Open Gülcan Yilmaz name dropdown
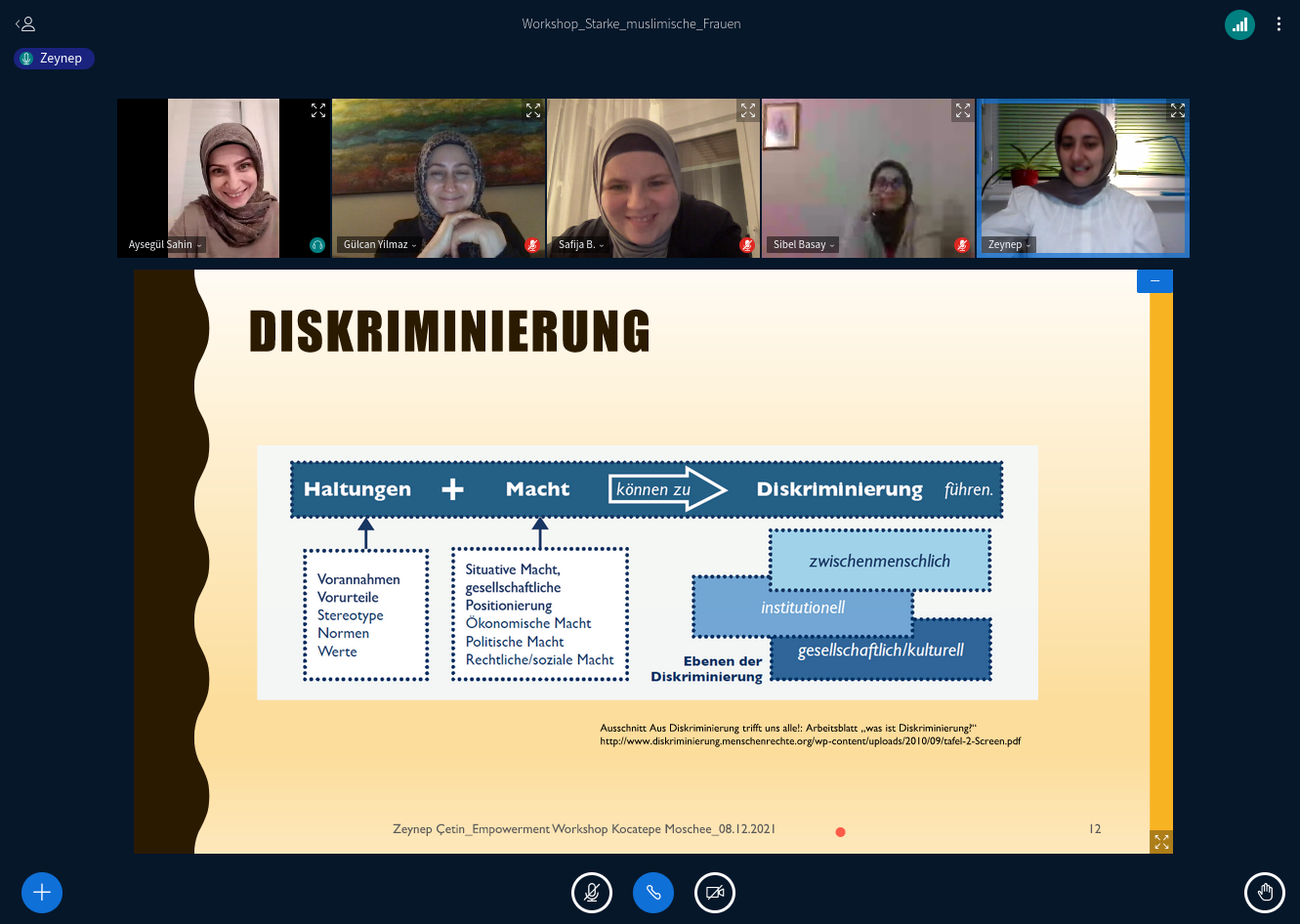 click(380, 245)
